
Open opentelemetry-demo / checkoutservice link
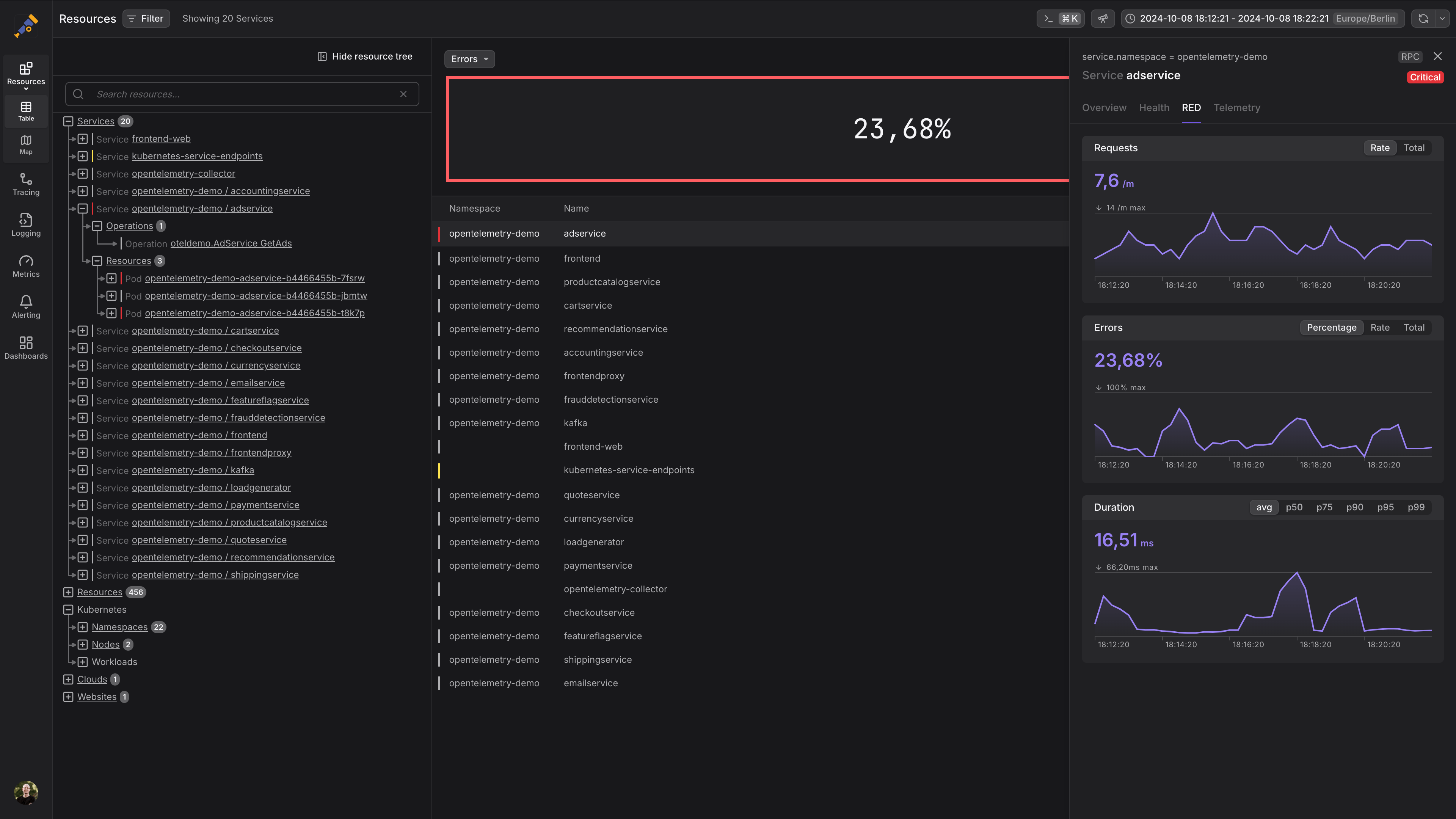click(217, 348)
